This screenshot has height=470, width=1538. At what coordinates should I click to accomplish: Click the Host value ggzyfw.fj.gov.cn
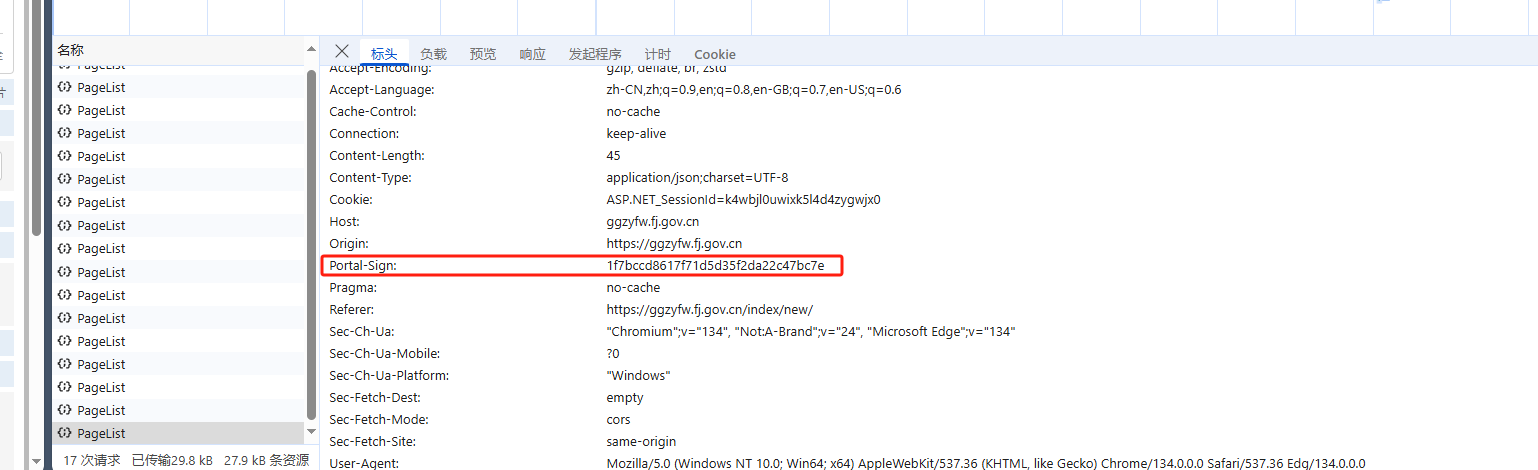653,221
